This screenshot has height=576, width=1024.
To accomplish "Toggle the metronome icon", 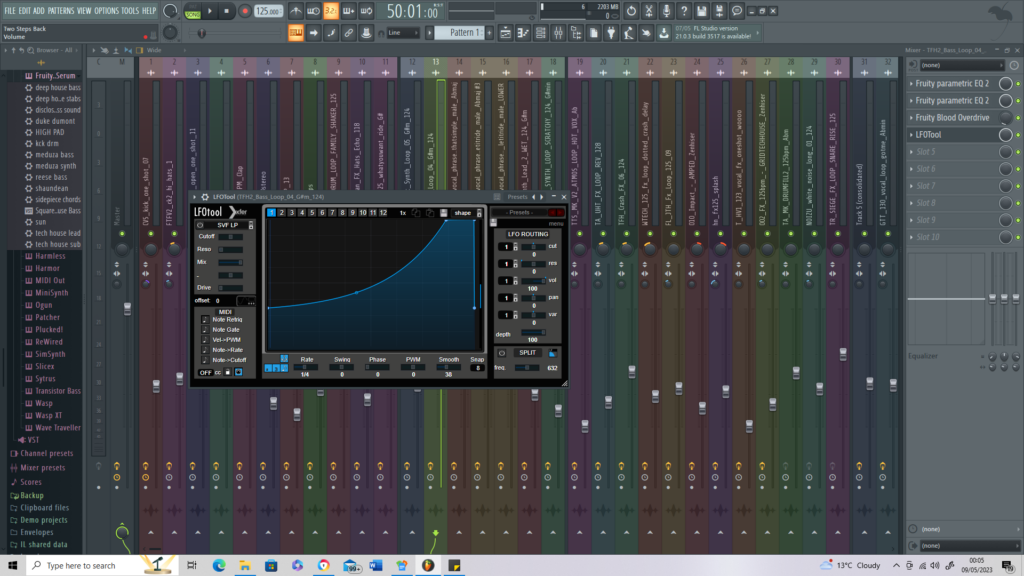I will 295,11.
